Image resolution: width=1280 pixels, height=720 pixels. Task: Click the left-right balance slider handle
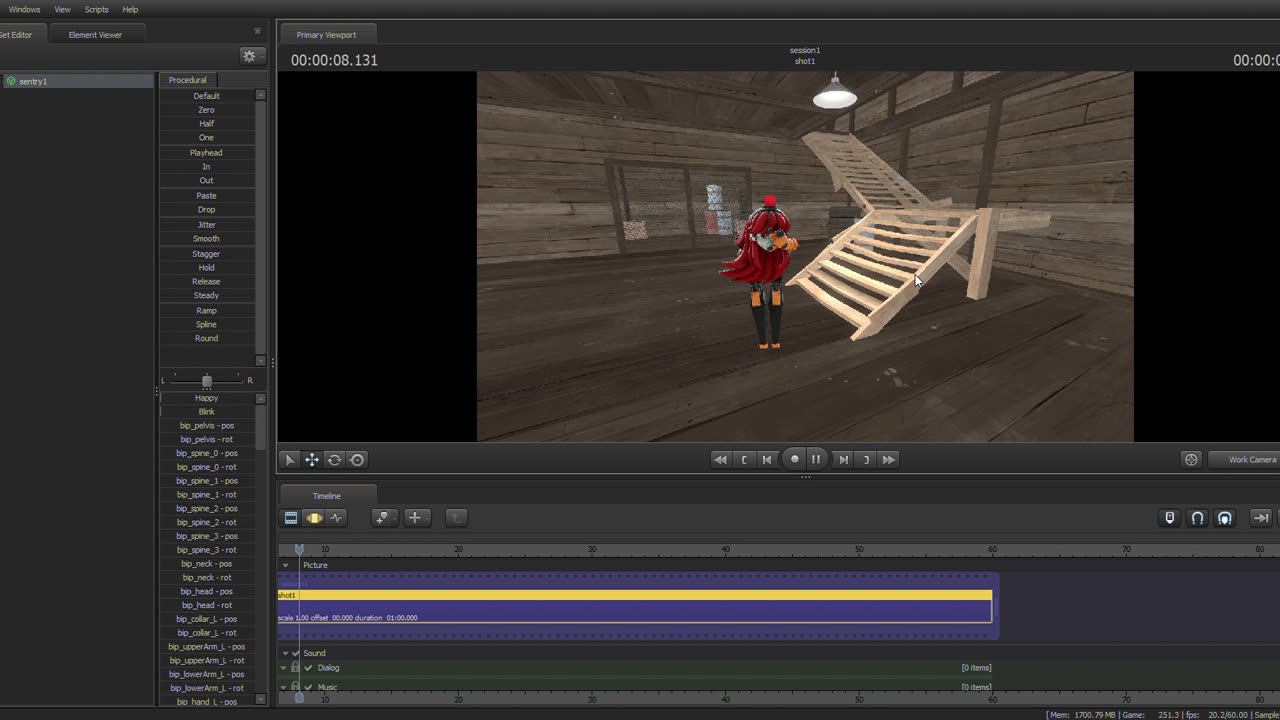(207, 381)
